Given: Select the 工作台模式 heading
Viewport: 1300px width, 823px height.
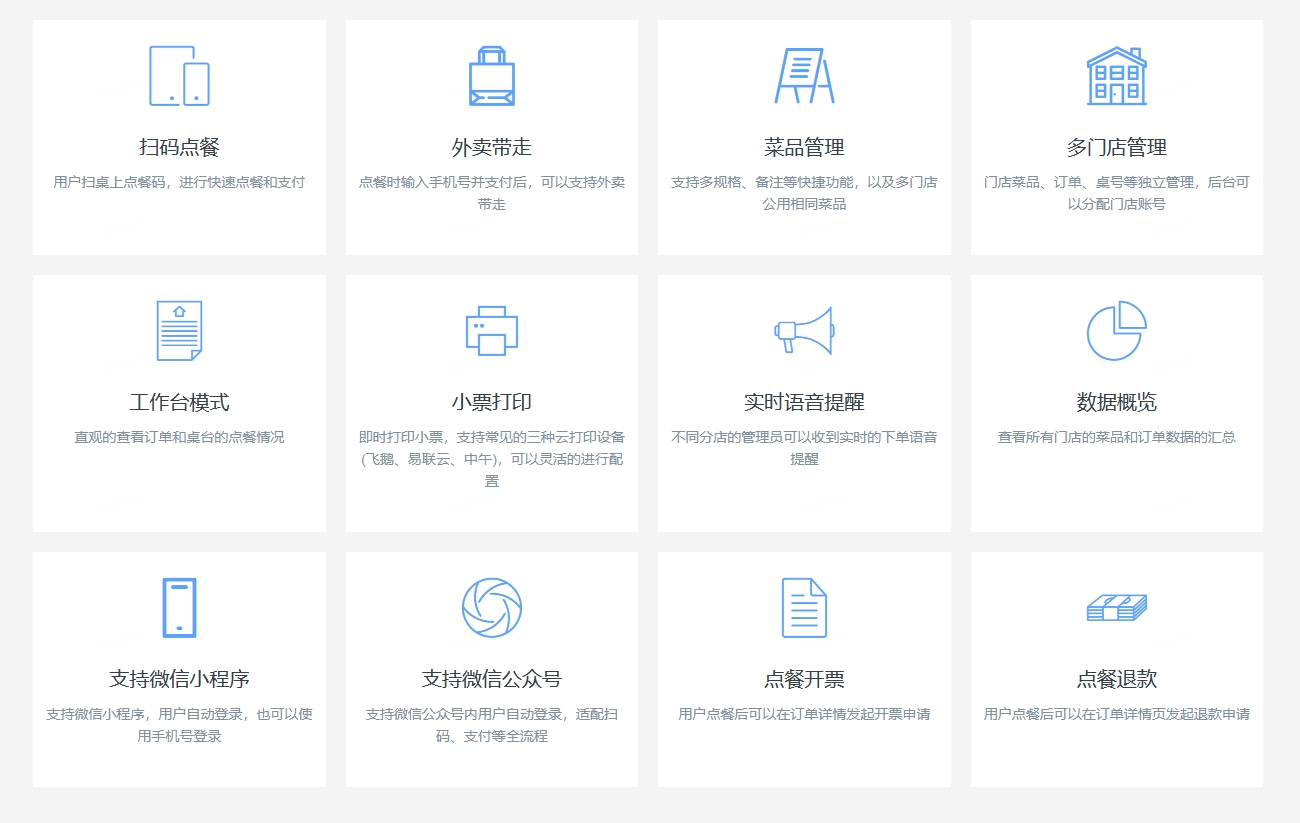Looking at the screenshot, I should coord(179,403).
